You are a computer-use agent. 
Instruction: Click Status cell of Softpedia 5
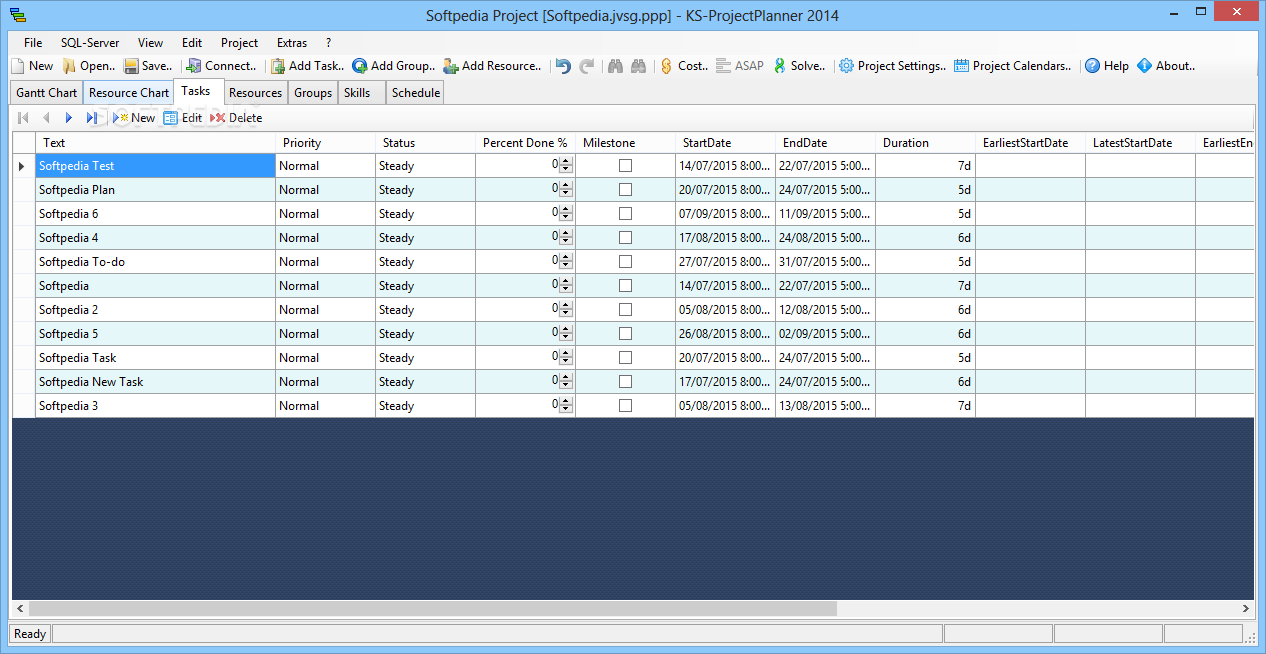click(425, 334)
